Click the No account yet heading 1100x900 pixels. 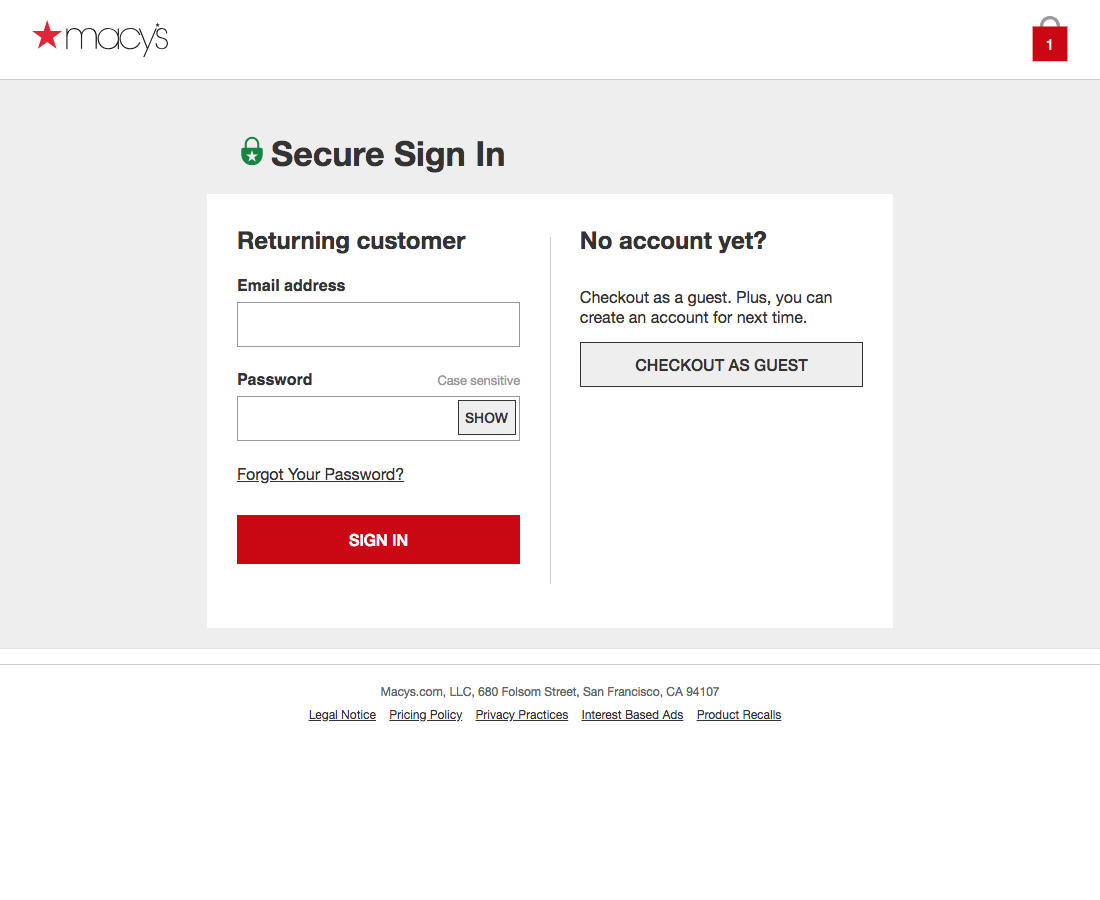(x=672, y=240)
